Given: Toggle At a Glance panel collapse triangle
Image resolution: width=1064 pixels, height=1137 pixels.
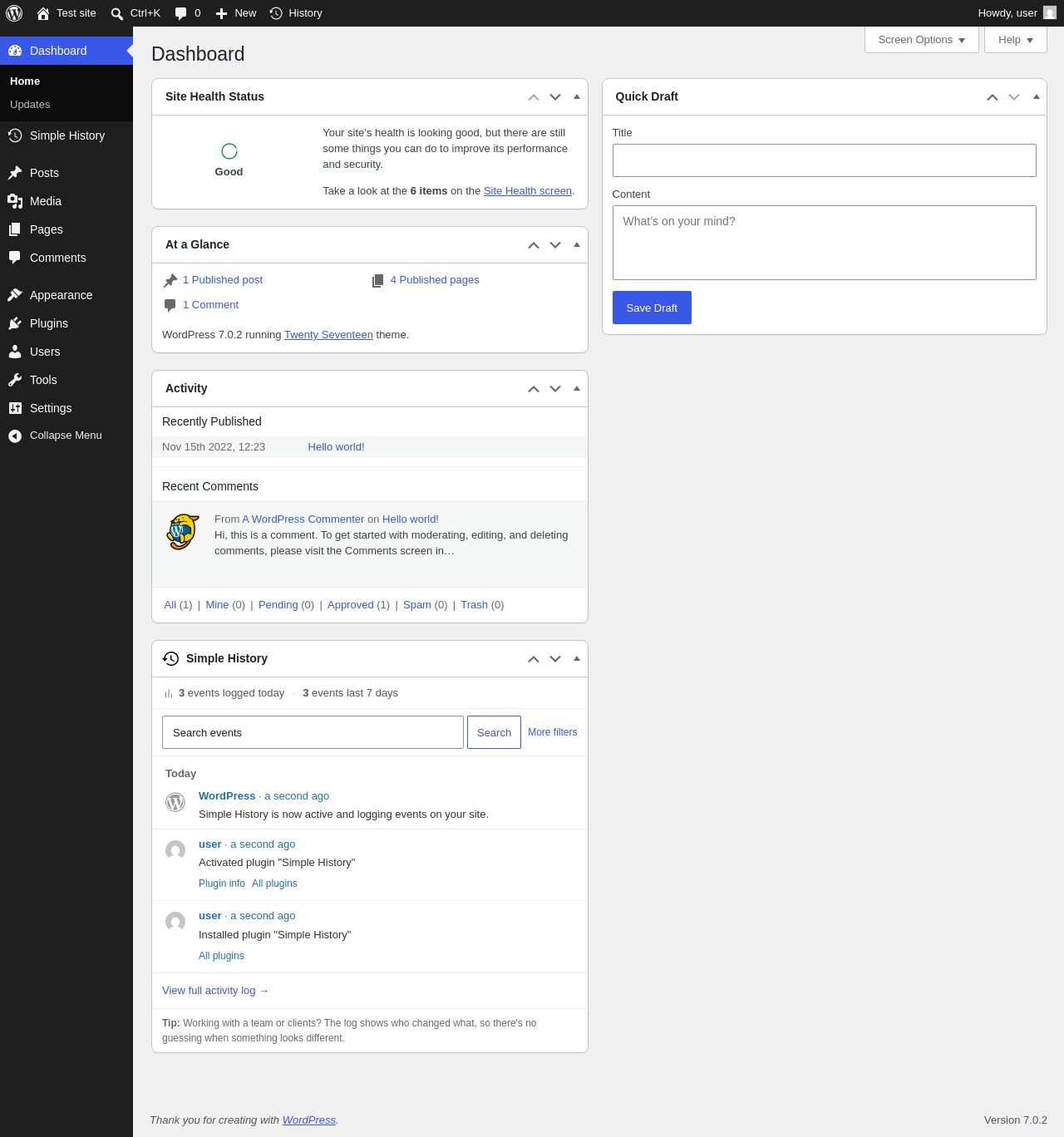Looking at the screenshot, I should pyautogui.click(x=577, y=244).
